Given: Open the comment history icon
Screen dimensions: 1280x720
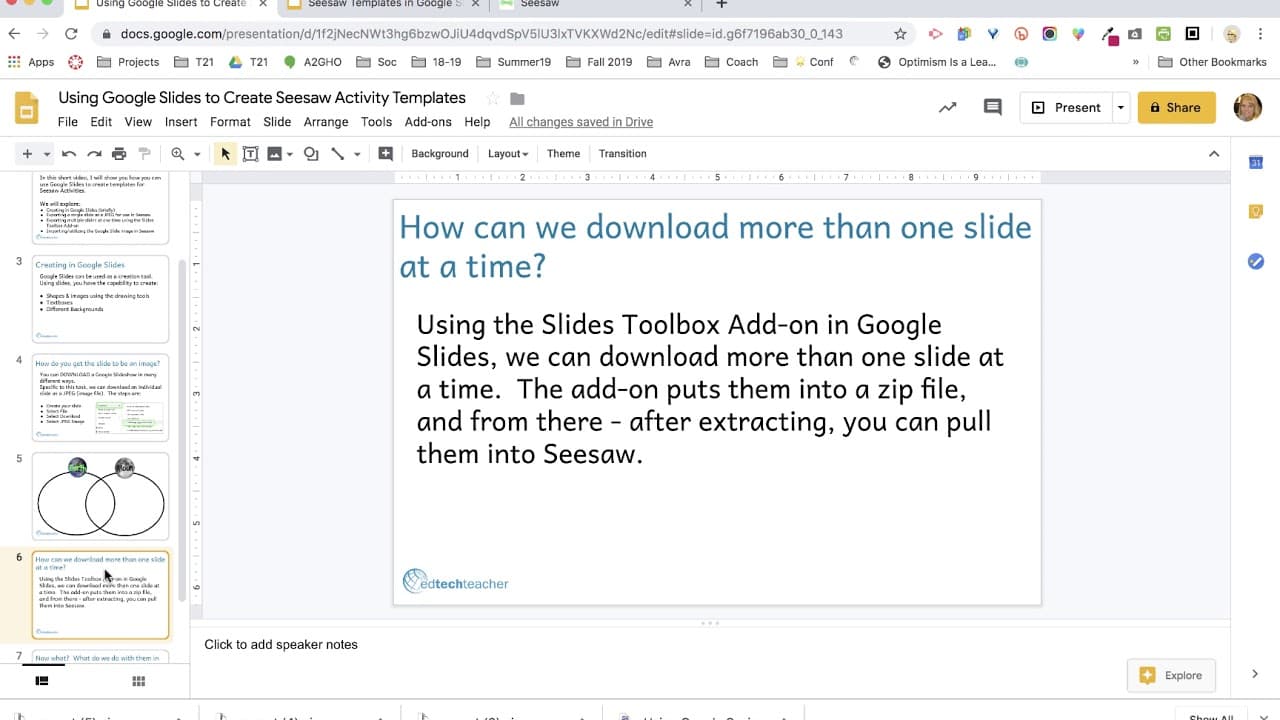Looking at the screenshot, I should point(992,107).
